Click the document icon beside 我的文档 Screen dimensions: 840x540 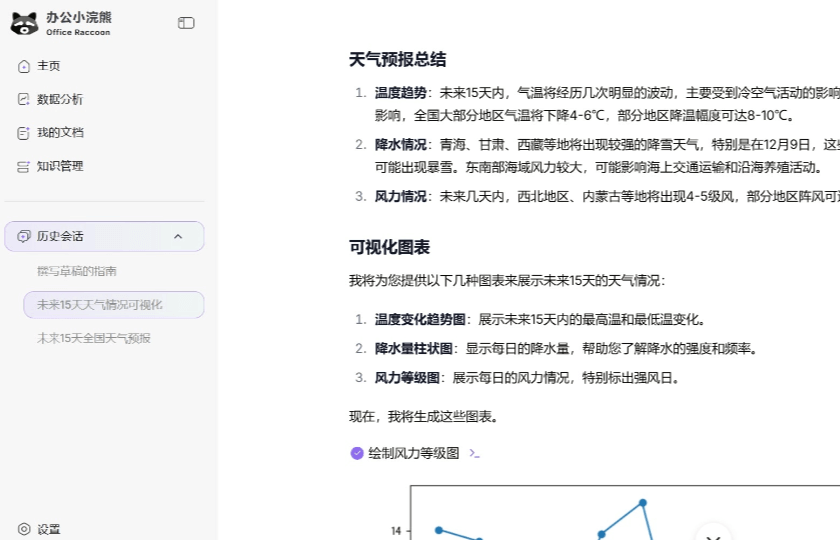(24, 133)
